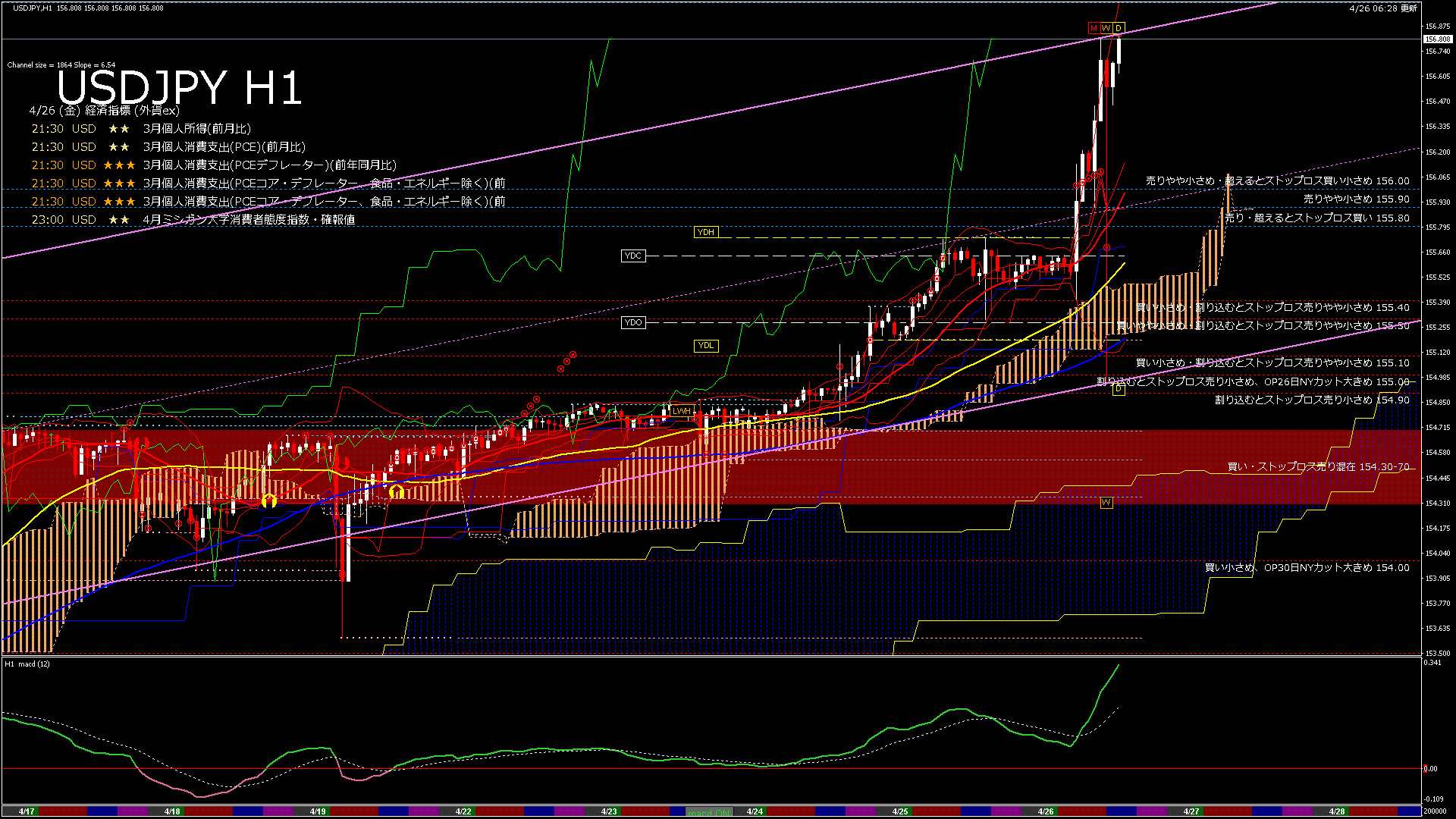
Task: Click the large USDJPY H1 title
Action: coord(180,87)
